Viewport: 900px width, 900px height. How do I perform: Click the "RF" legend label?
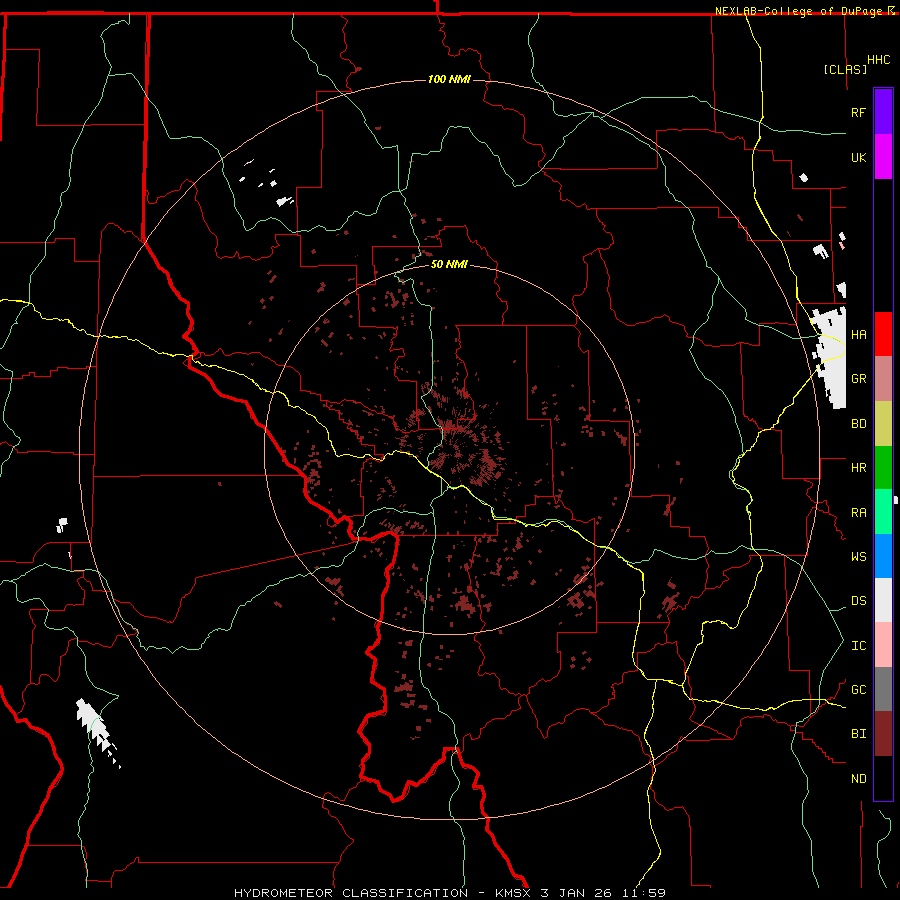pyautogui.click(x=858, y=112)
